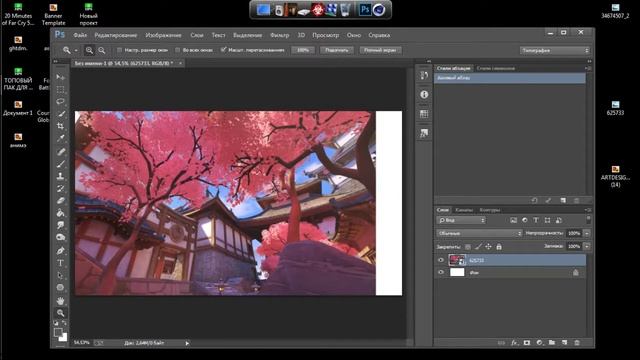Open the workspace switcher dropdown
Image resolution: width=640 pixels, height=360 pixels.
[x=555, y=50]
